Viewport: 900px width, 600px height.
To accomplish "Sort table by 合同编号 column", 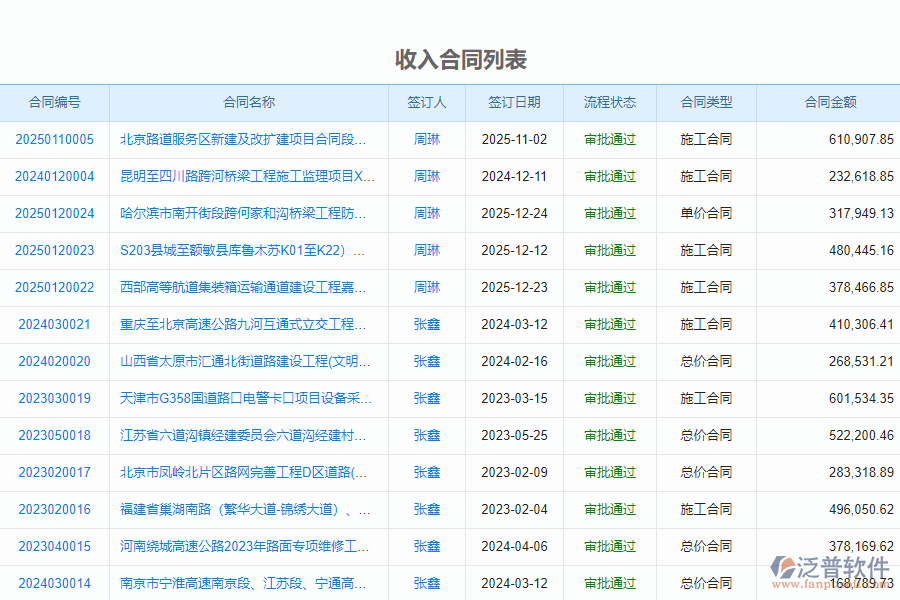I will click(x=54, y=103).
